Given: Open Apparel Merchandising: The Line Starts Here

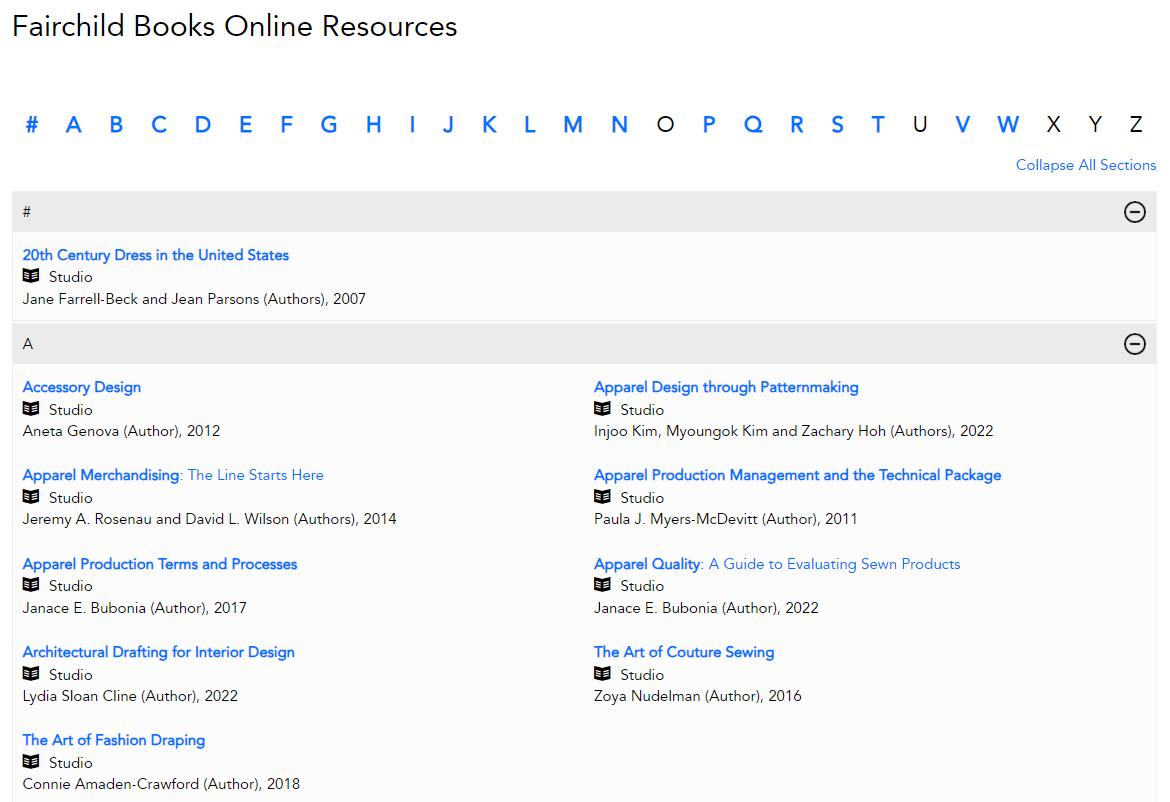Looking at the screenshot, I should [x=173, y=475].
